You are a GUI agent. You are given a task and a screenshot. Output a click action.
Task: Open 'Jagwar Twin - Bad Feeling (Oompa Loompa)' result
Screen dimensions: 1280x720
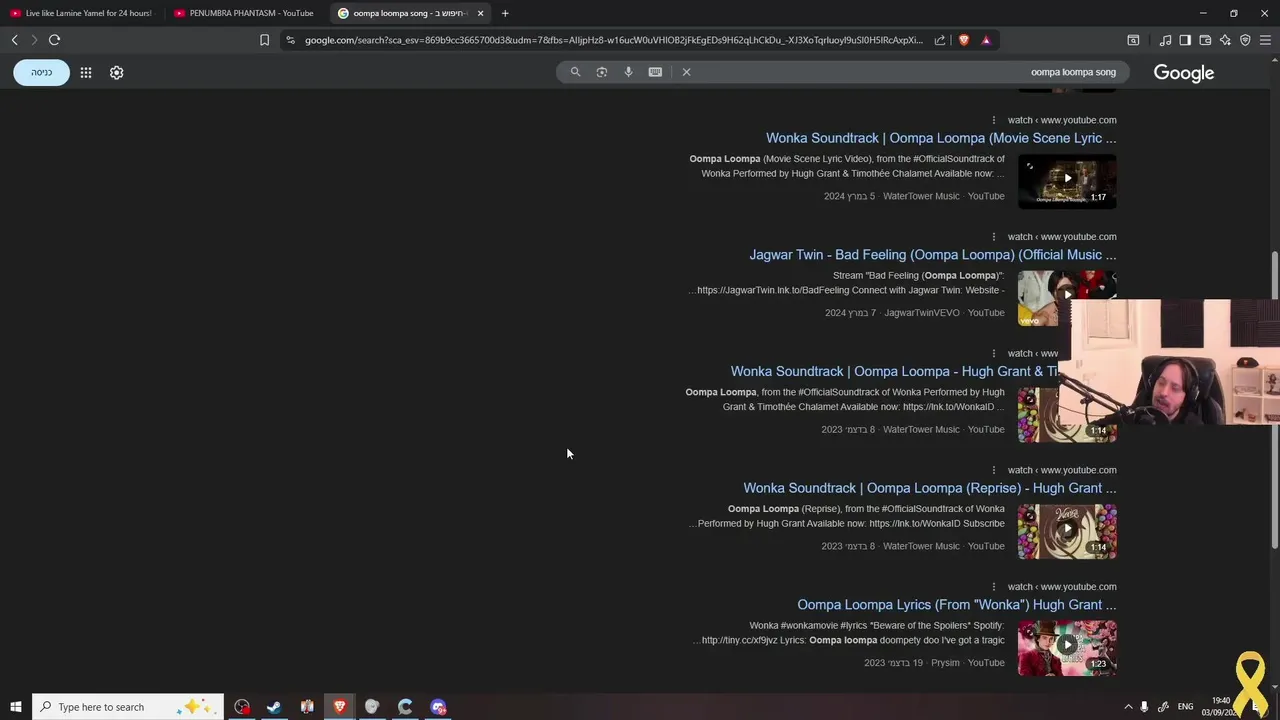(x=933, y=255)
